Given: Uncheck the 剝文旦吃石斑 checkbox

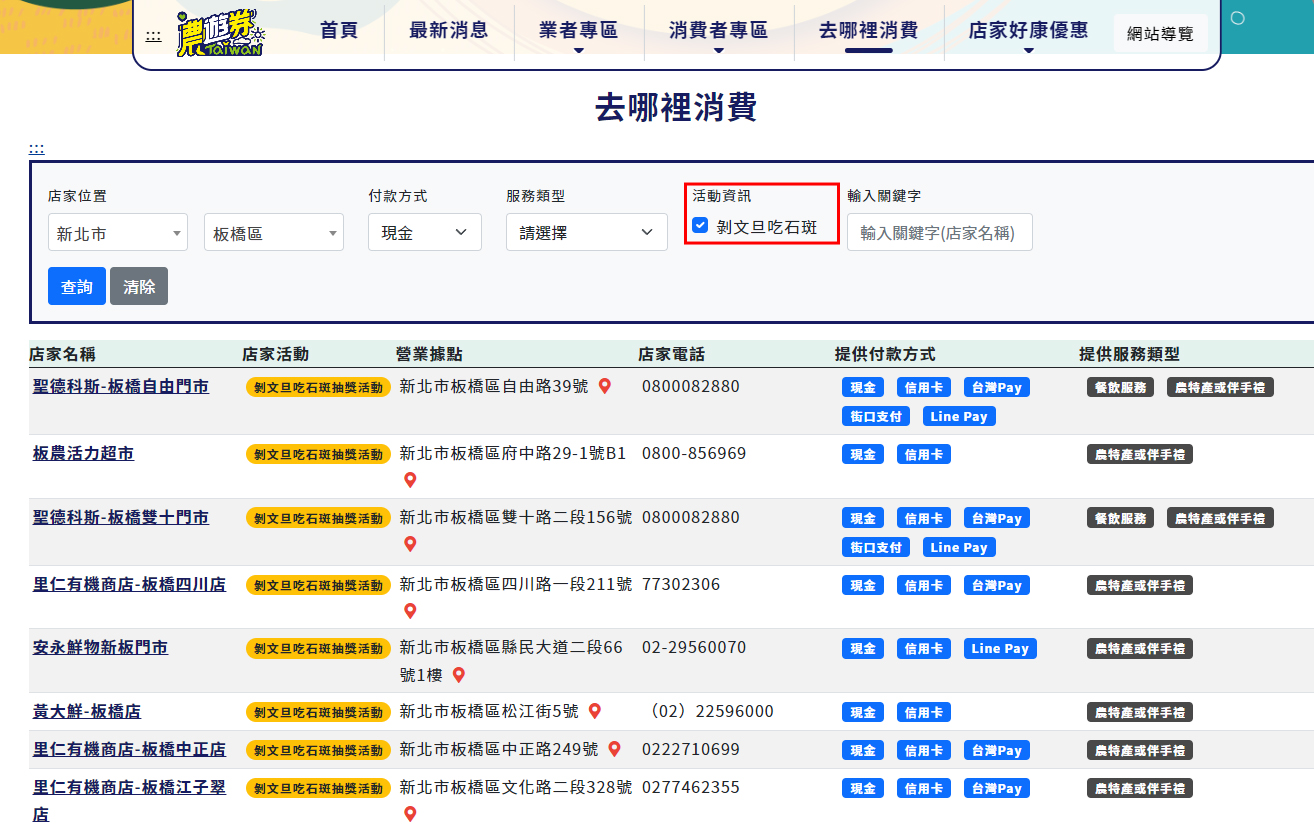Looking at the screenshot, I should click(701, 226).
